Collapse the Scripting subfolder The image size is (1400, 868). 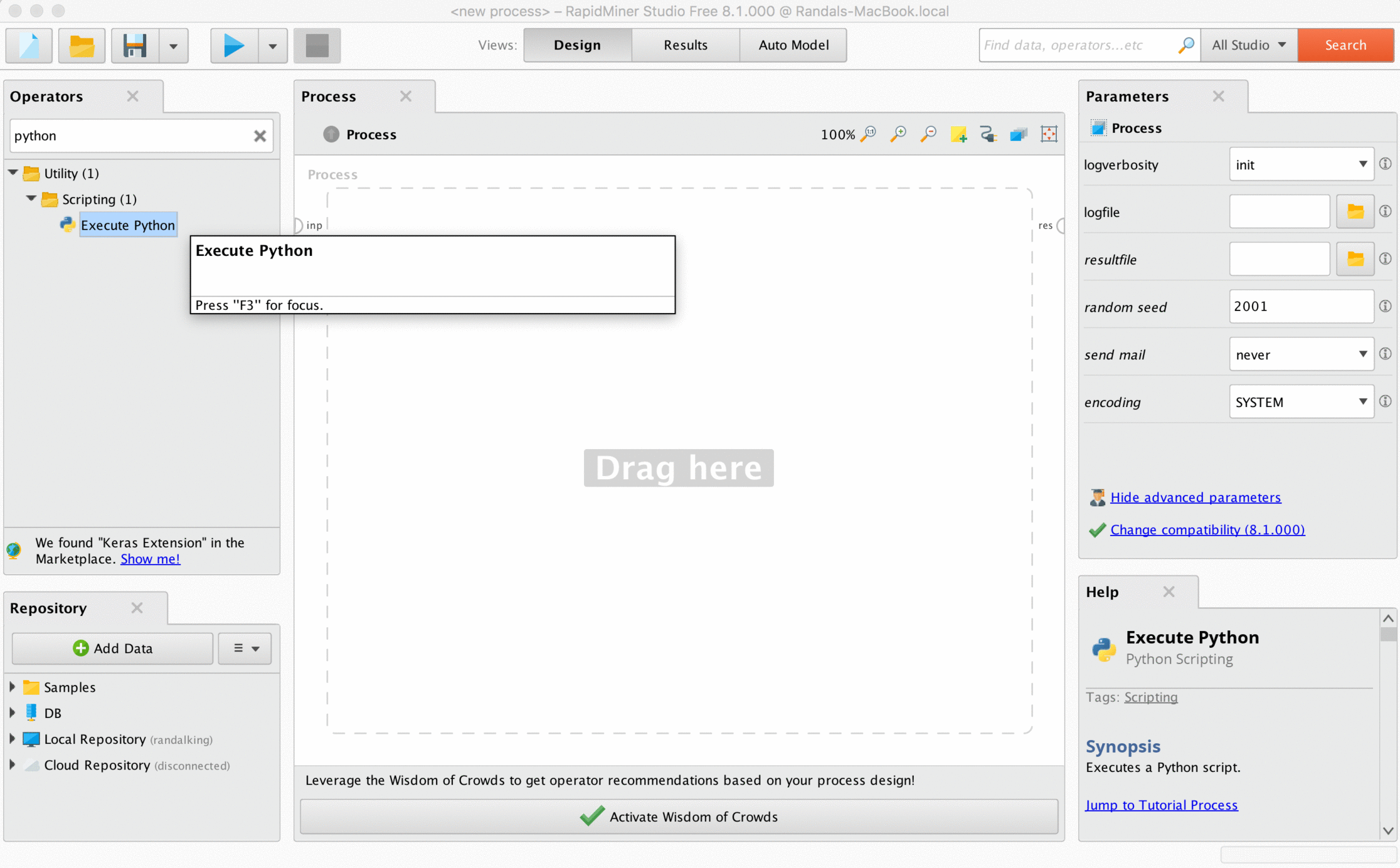pyautogui.click(x=31, y=198)
